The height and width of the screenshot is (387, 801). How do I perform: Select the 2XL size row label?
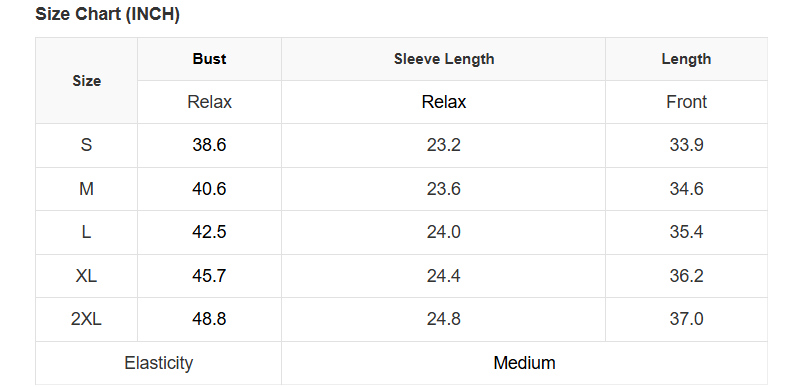pos(86,319)
